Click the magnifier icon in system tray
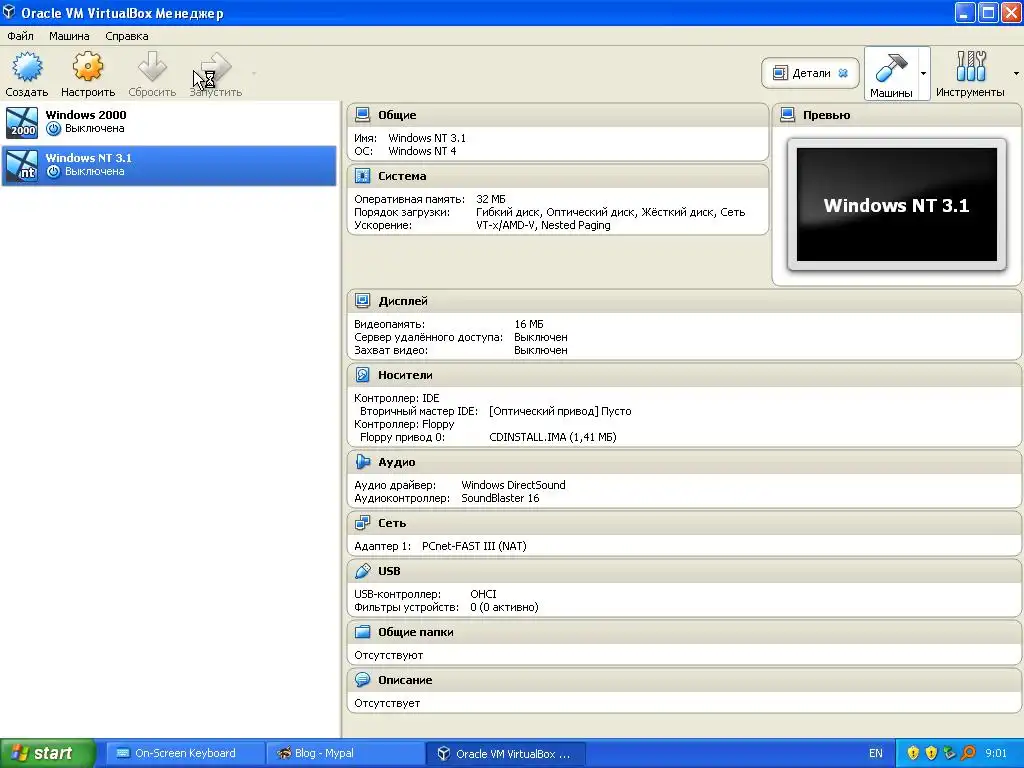The width and height of the screenshot is (1024, 768). 968,753
